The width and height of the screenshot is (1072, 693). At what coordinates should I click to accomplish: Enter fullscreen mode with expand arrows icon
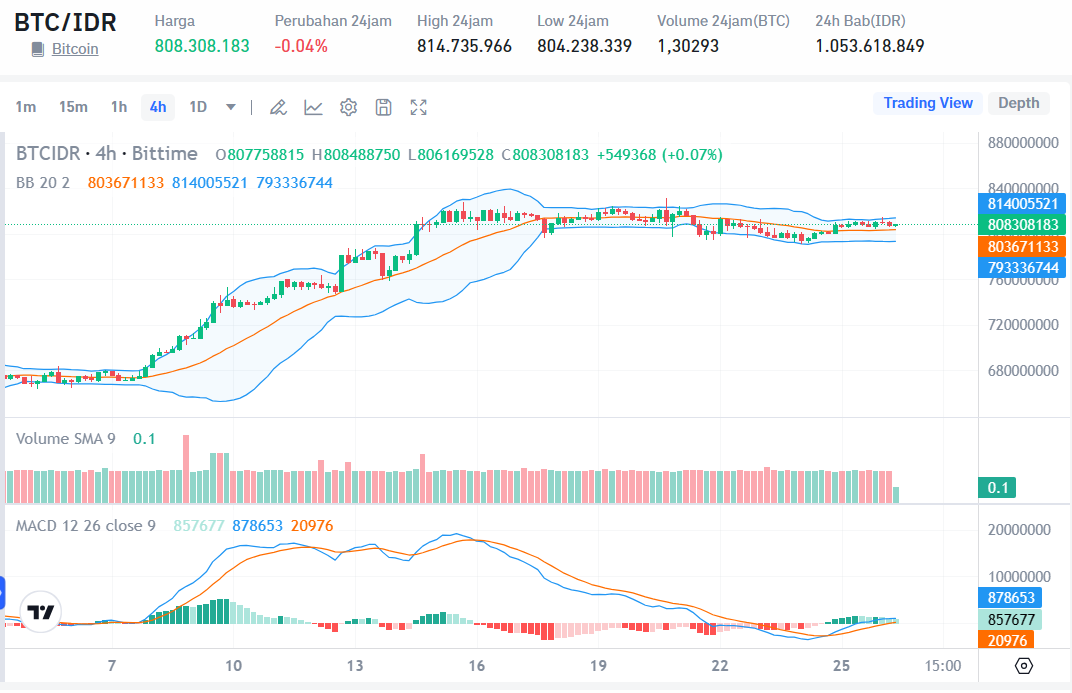[x=419, y=107]
